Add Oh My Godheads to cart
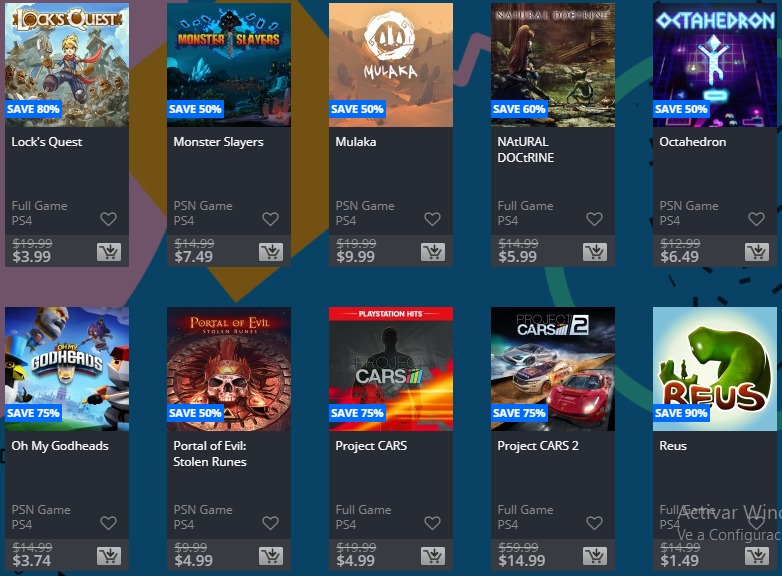 [109, 556]
